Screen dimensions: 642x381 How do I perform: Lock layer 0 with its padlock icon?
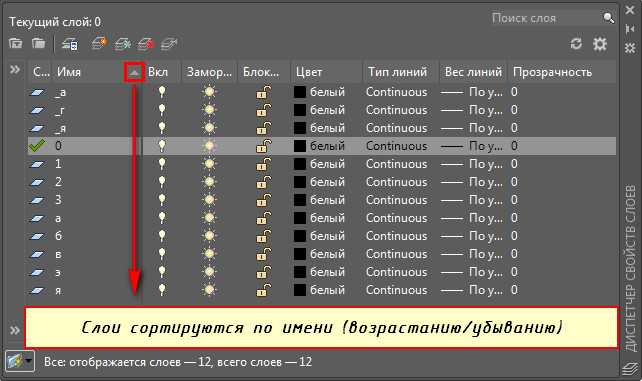pyautogui.click(x=263, y=146)
